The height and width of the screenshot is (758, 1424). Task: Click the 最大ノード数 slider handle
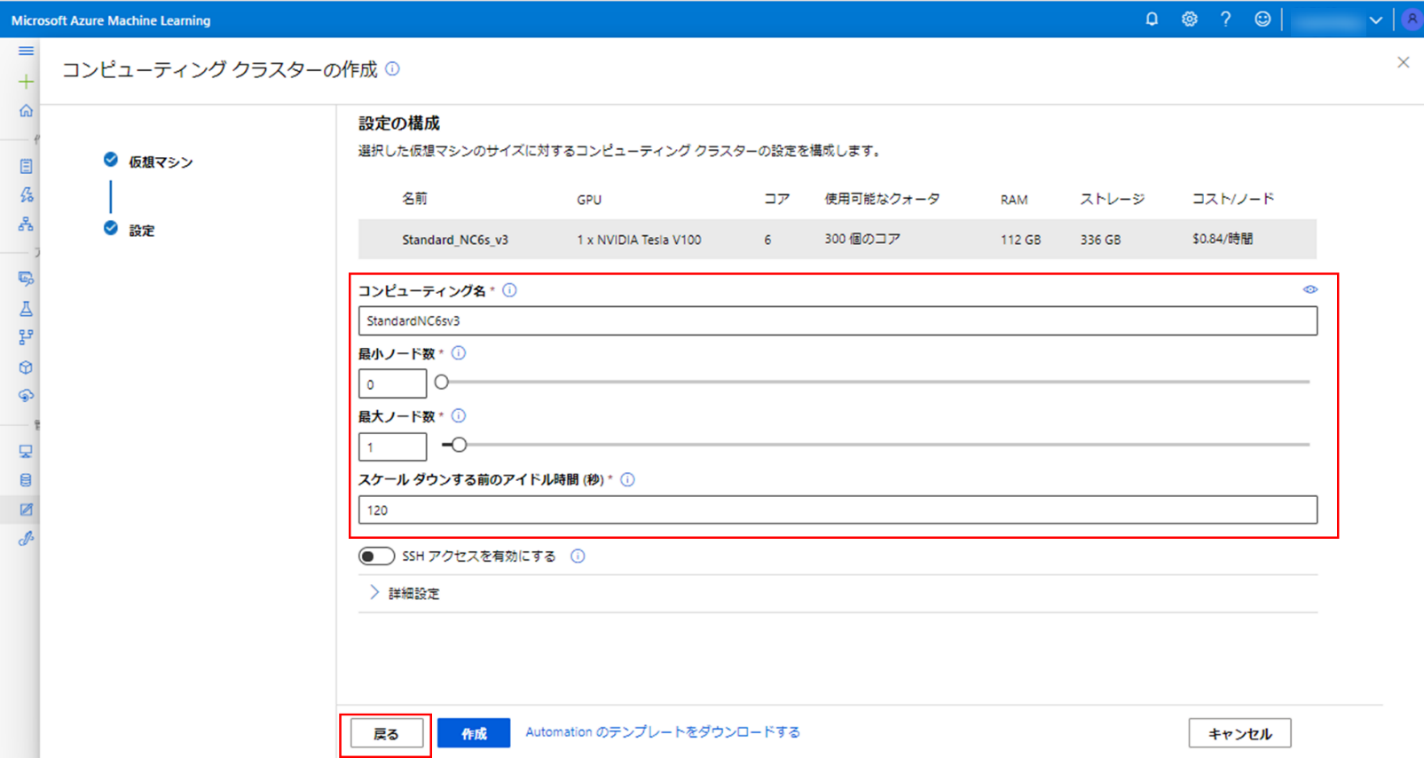pyautogui.click(x=459, y=445)
